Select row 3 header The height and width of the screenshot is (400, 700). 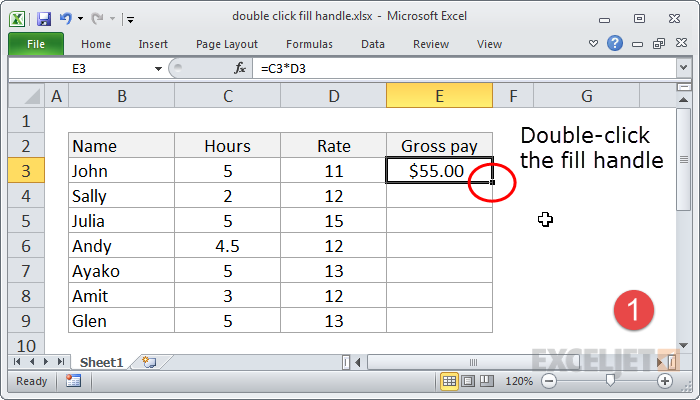point(26,171)
